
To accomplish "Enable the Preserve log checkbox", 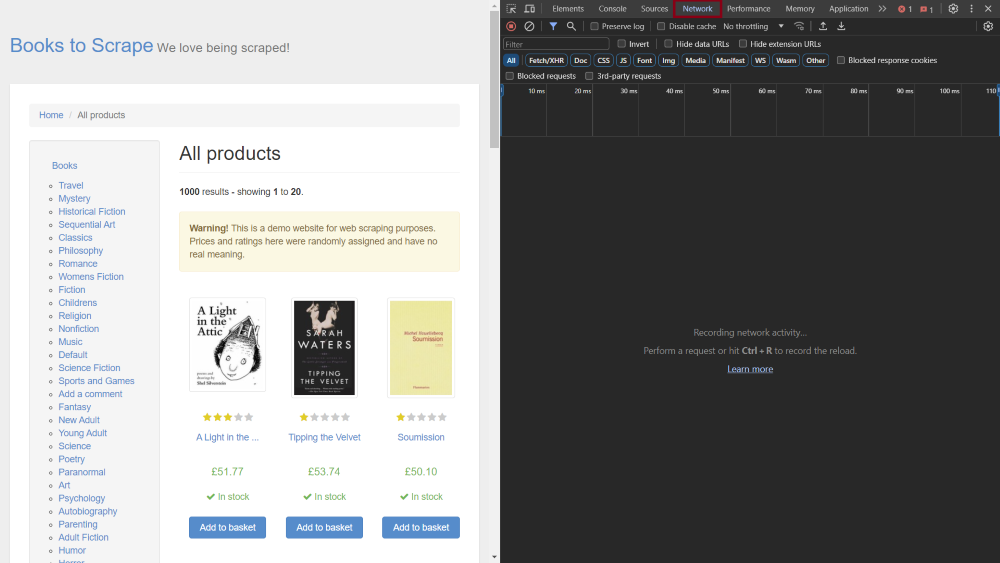I will [595, 26].
